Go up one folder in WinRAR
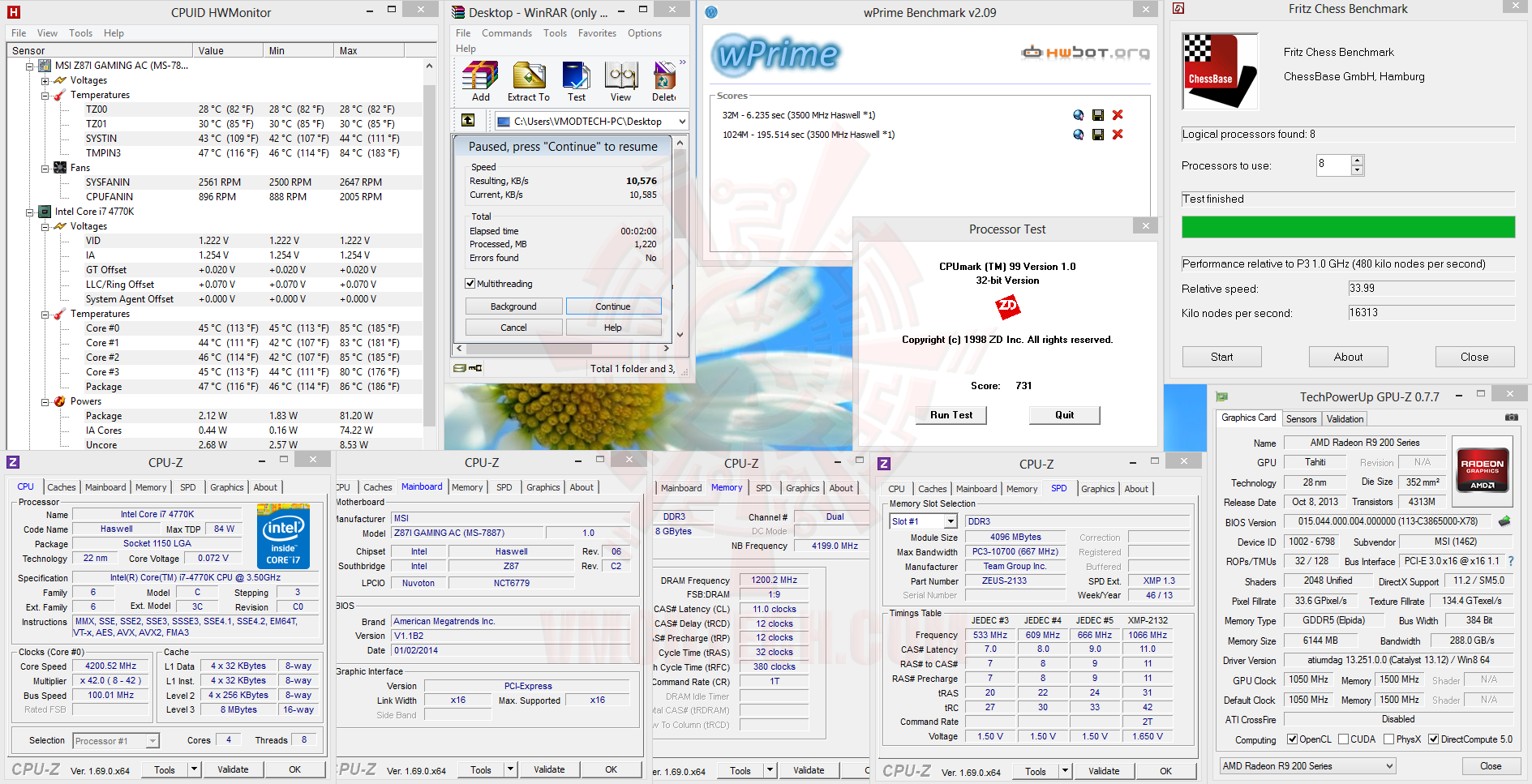Image resolution: width=1532 pixels, height=784 pixels. (468, 120)
